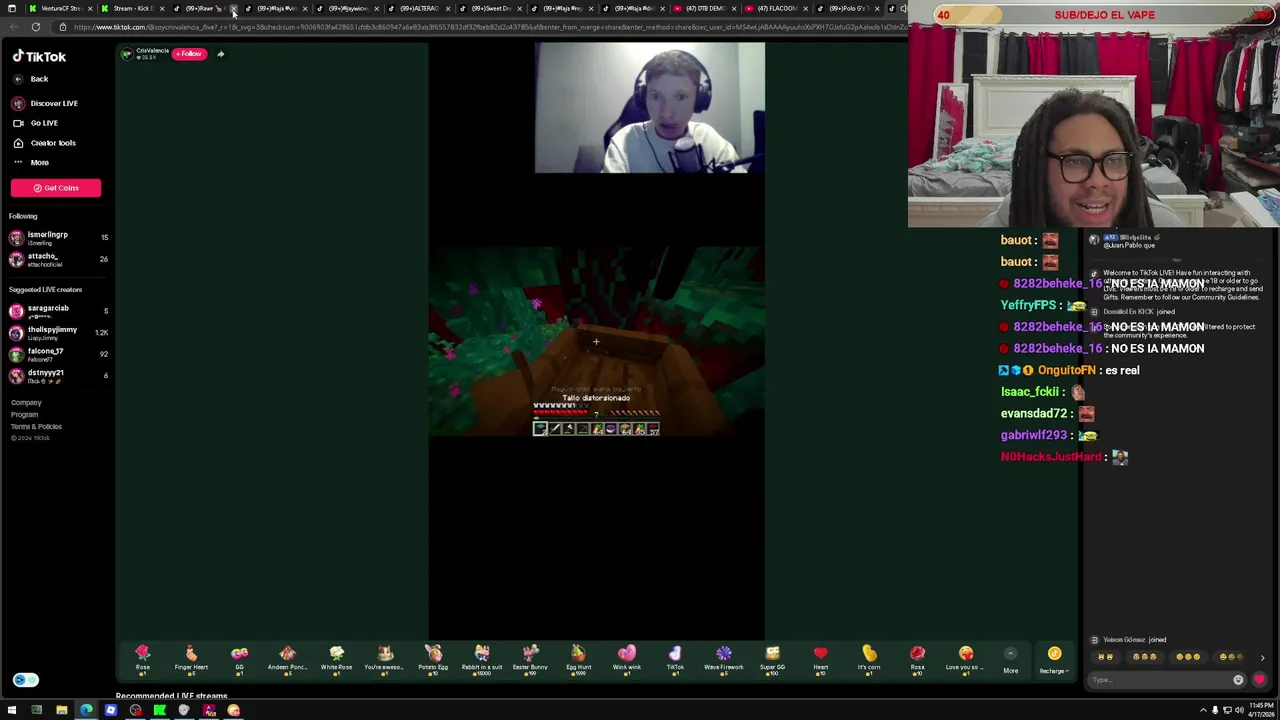
Task: Show more quick emoji reactions arrow
Action: point(1262,658)
